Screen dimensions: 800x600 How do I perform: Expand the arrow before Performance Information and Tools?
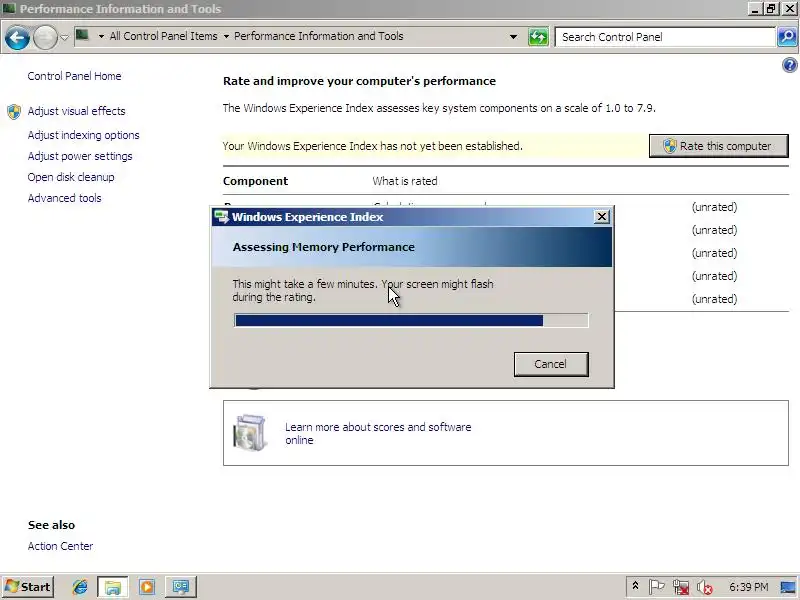click(226, 36)
